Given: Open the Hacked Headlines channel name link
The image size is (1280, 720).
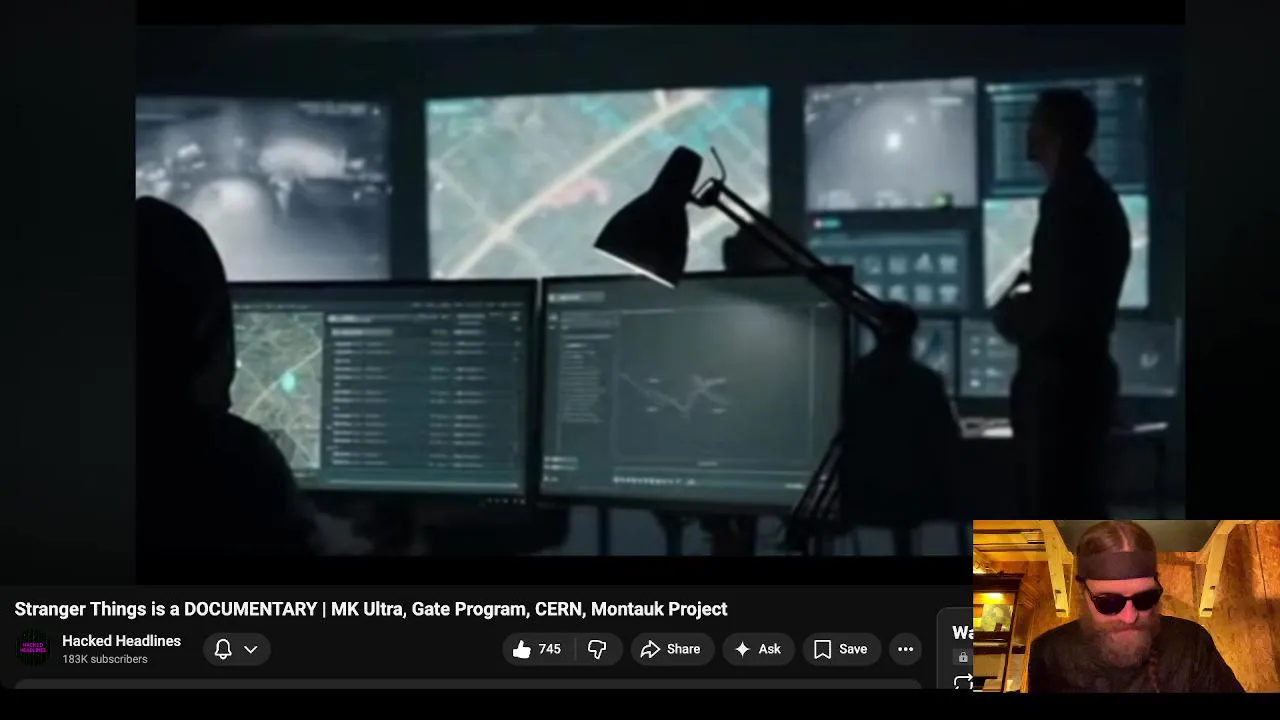Looking at the screenshot, I should [121, 641].
